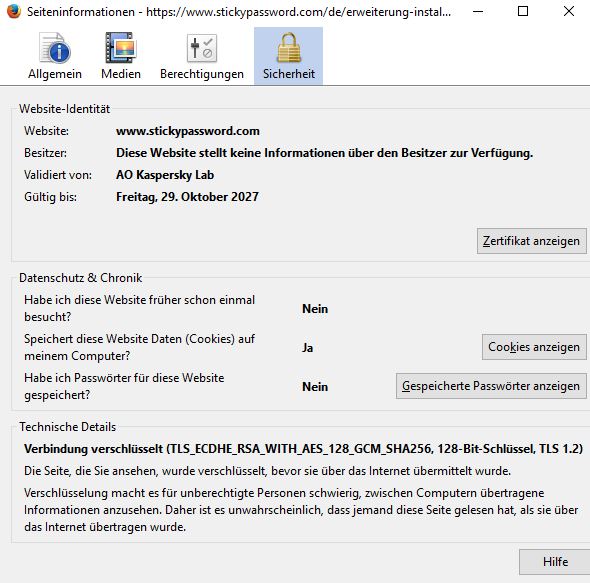Click the Hilfe button

[x=555, y=562]
